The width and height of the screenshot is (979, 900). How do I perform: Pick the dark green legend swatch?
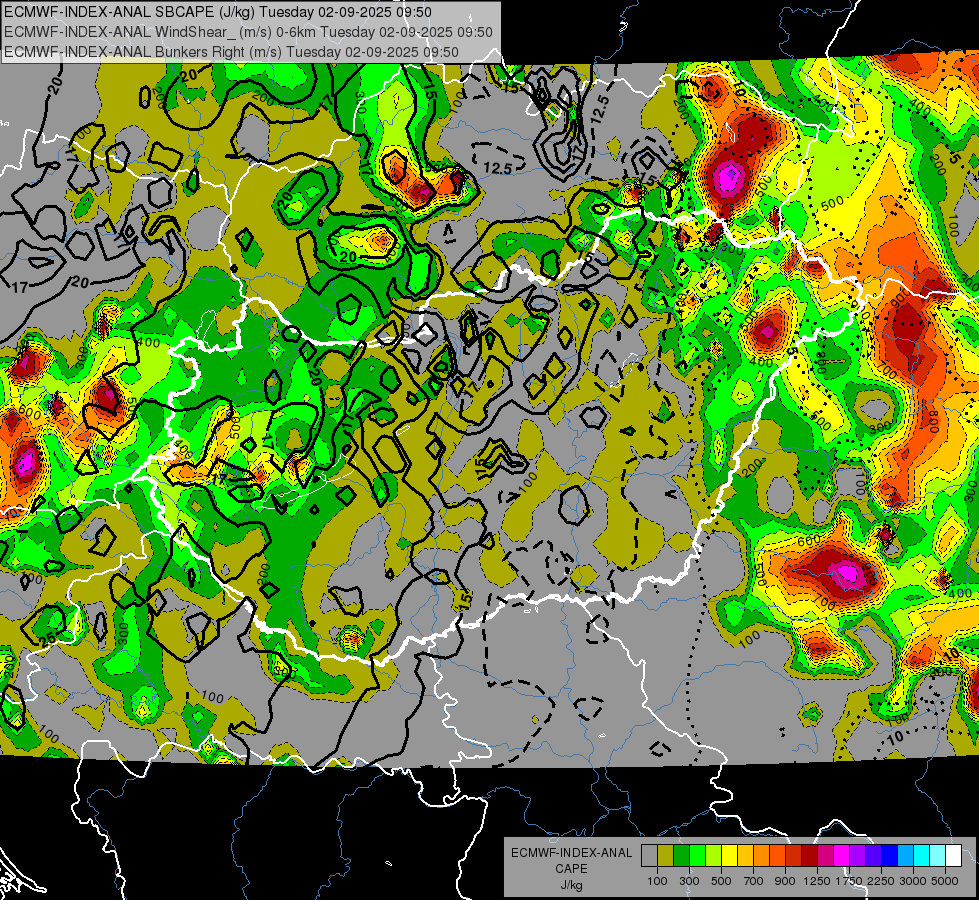click(x=681, y=855)
